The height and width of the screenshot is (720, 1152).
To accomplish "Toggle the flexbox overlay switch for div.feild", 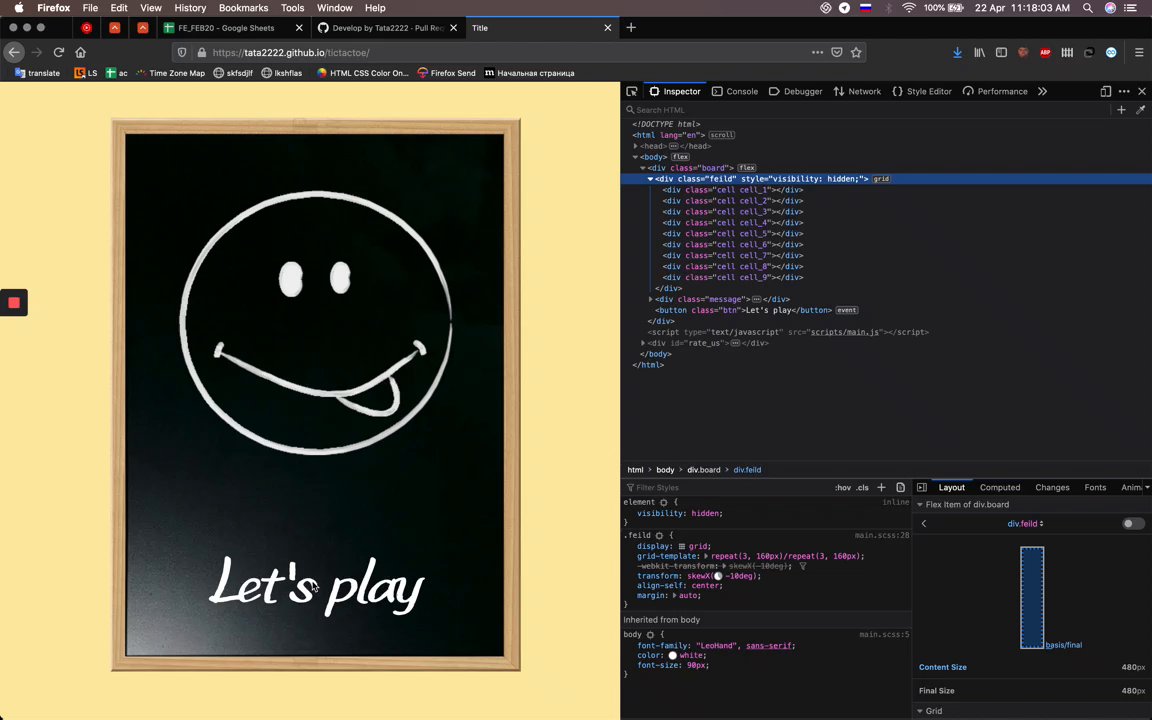I will tap(1132, 524).
